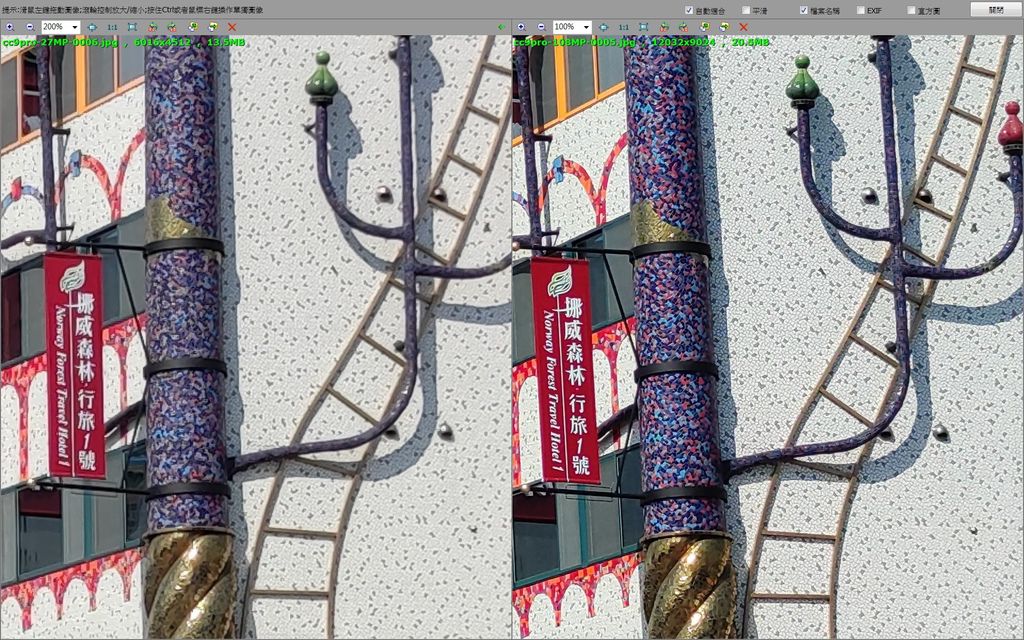Set 108MP image to 1:1 actual size
The image size is (1024, 640).
click(x=624, y=27)
